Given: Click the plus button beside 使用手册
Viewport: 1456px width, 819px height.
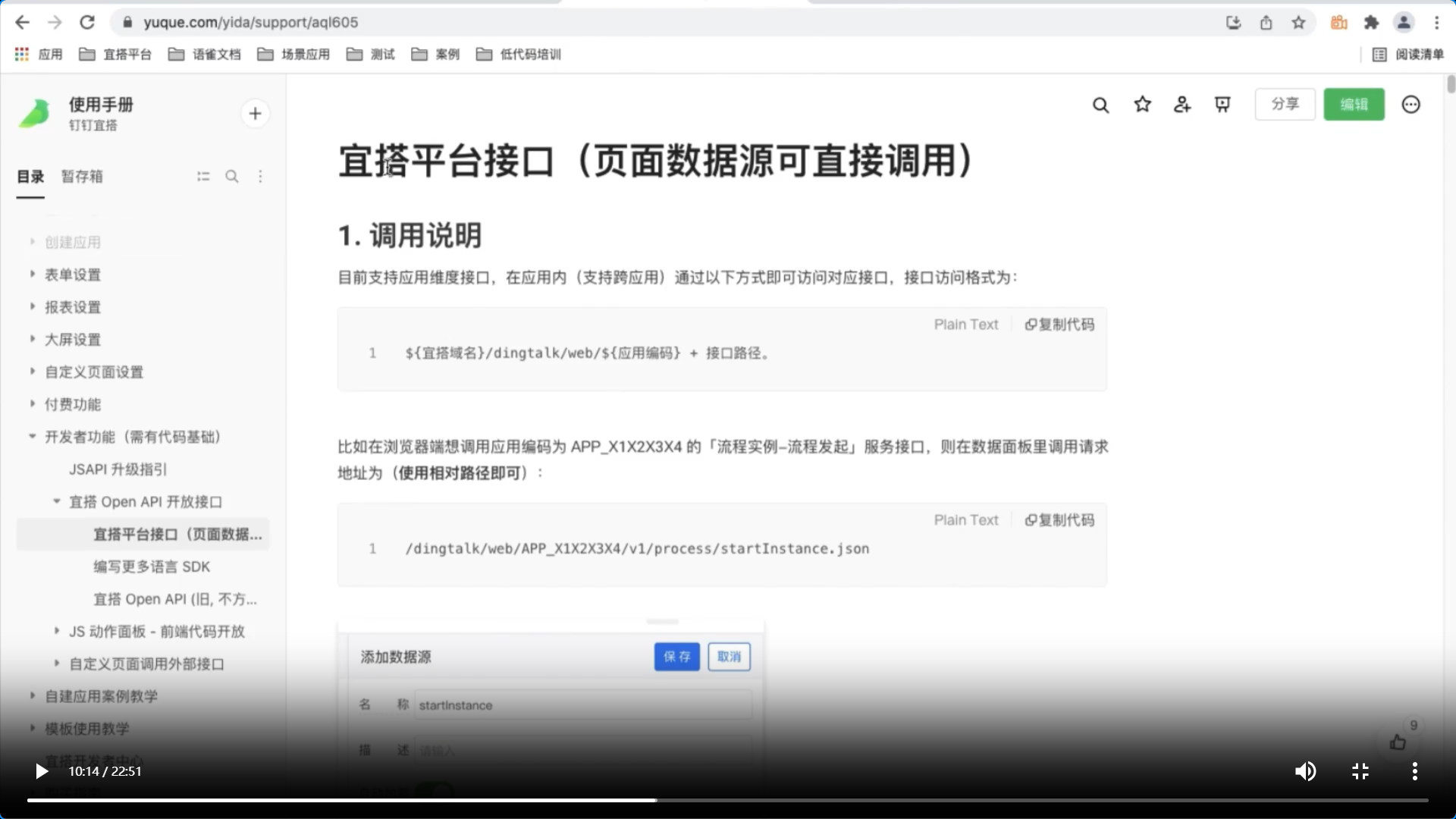Looking at the screenshot, I should click(255, 114).
